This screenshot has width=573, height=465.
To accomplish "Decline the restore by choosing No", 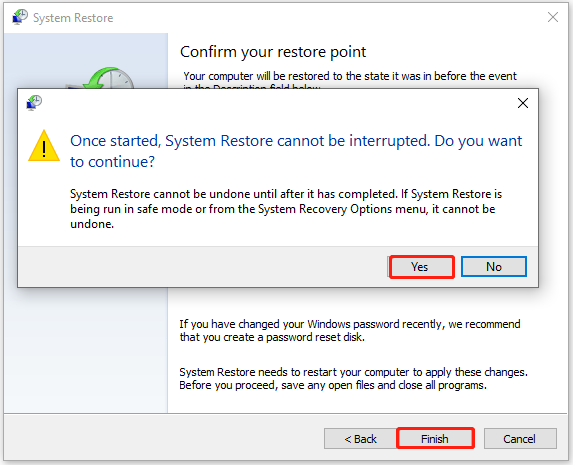I will pos(494,266).
